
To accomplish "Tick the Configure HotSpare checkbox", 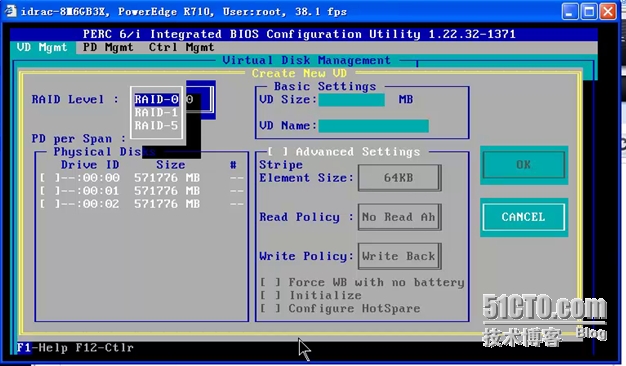I will pos(270,309).
